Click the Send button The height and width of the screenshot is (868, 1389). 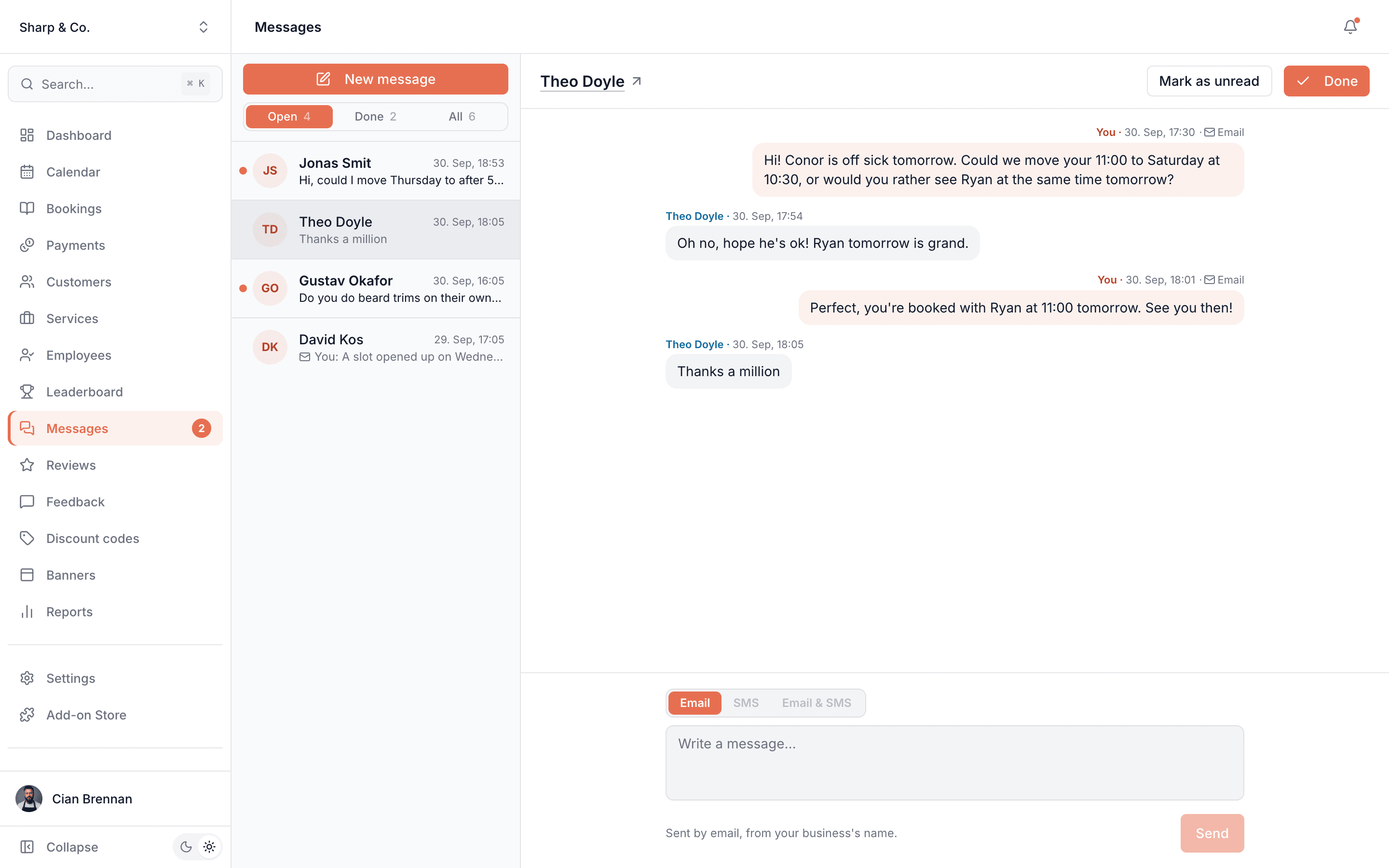[x=1212, y=833]
